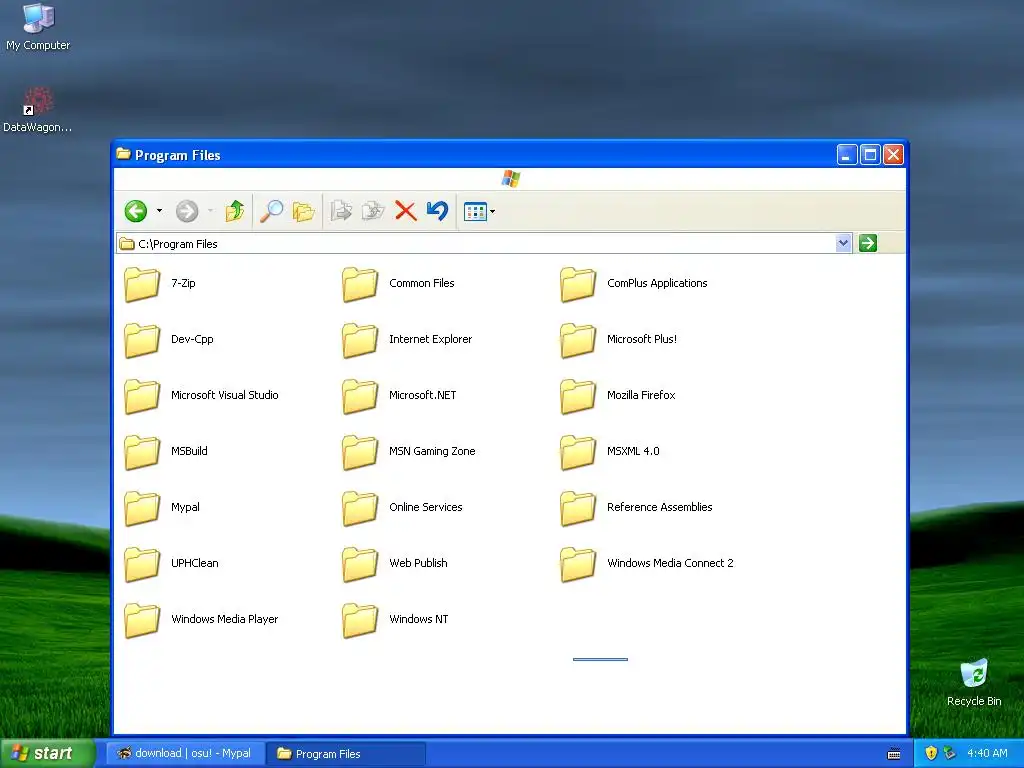Click the My Computer desktop icon
1024x768 pixels.
(x=38, y=26)
